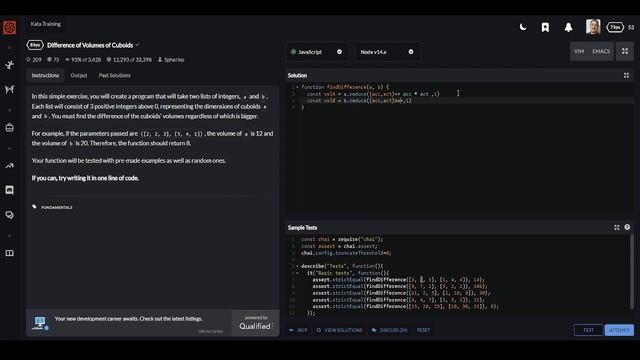Viewport: 640px width, 360px height.
Task: Click the 93% of 3,428 satisfaction rating
Action: coord(83,60)
